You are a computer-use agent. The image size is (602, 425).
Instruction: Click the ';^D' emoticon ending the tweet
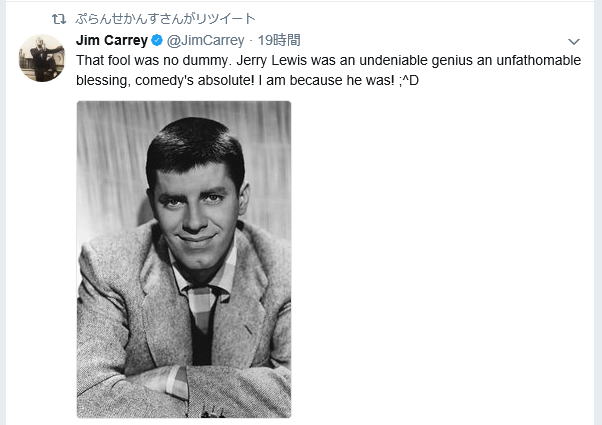[x=408, y=79]
